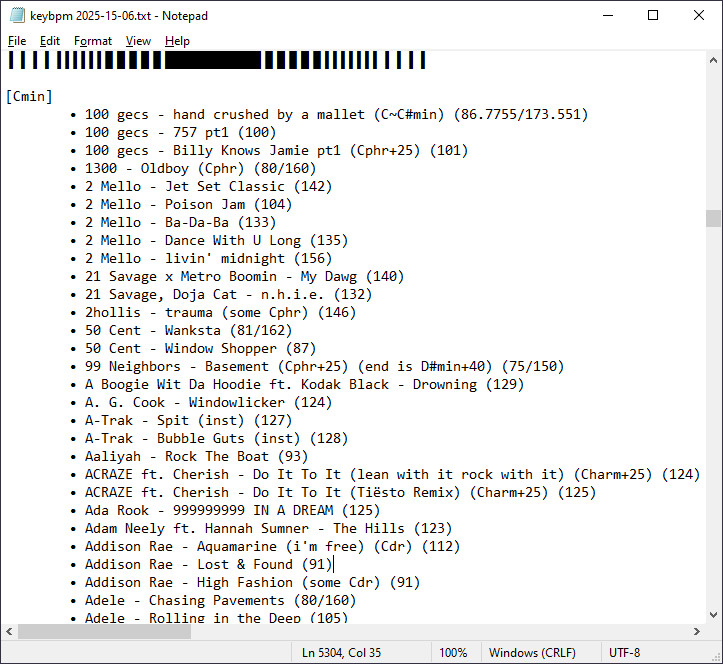Open the Help menu
The image size is (723, 664).
coord(177,41)
